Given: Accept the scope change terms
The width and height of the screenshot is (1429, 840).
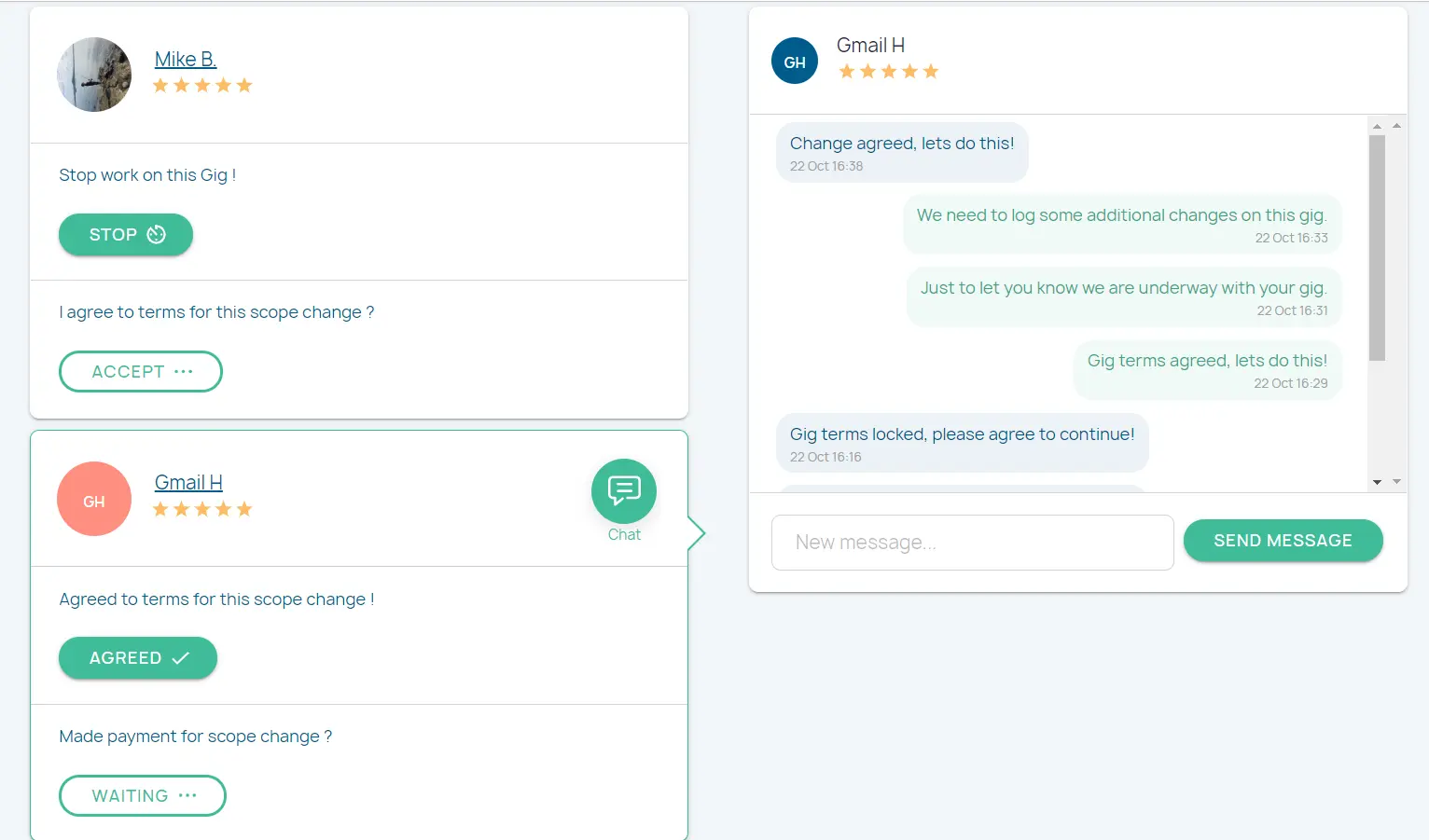Looking at the screenshot, I should (x=141, y=372).
